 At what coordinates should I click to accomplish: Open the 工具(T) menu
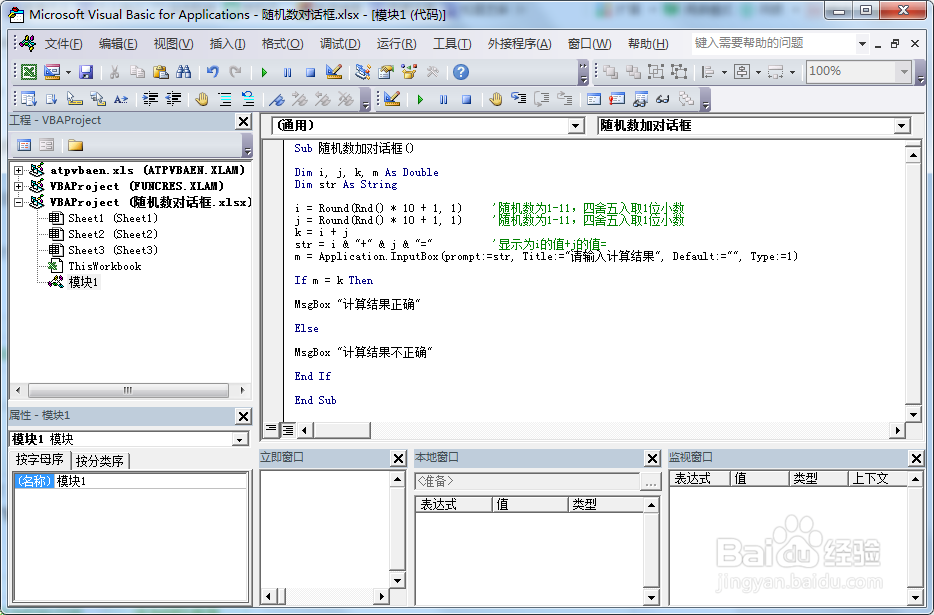(452, 44)
